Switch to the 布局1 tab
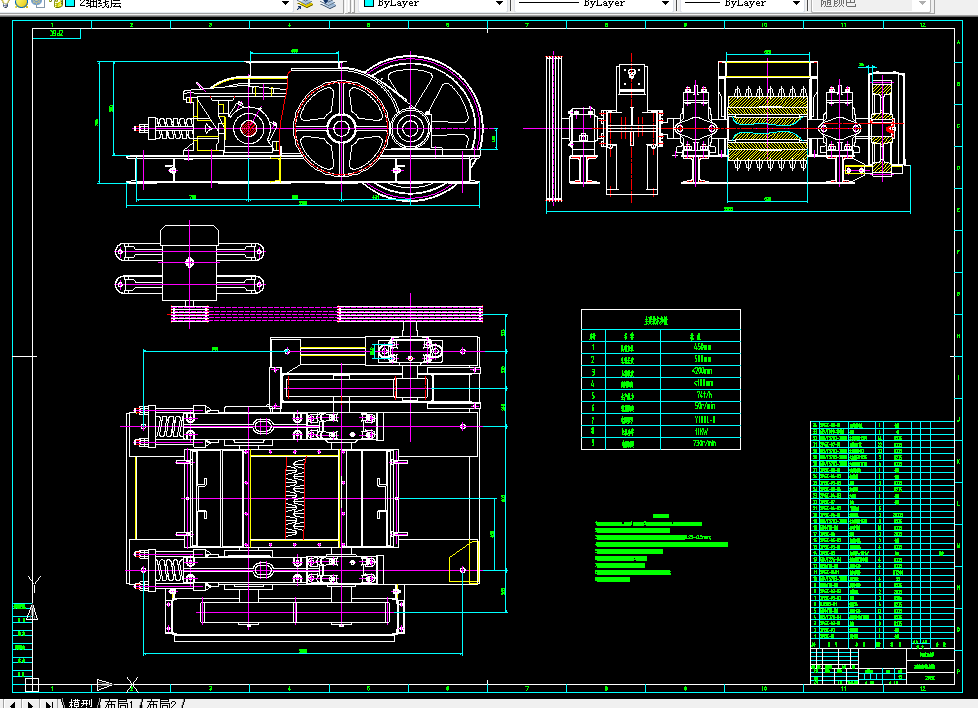Viewport: 978px width, 708px height. (119, 703)
